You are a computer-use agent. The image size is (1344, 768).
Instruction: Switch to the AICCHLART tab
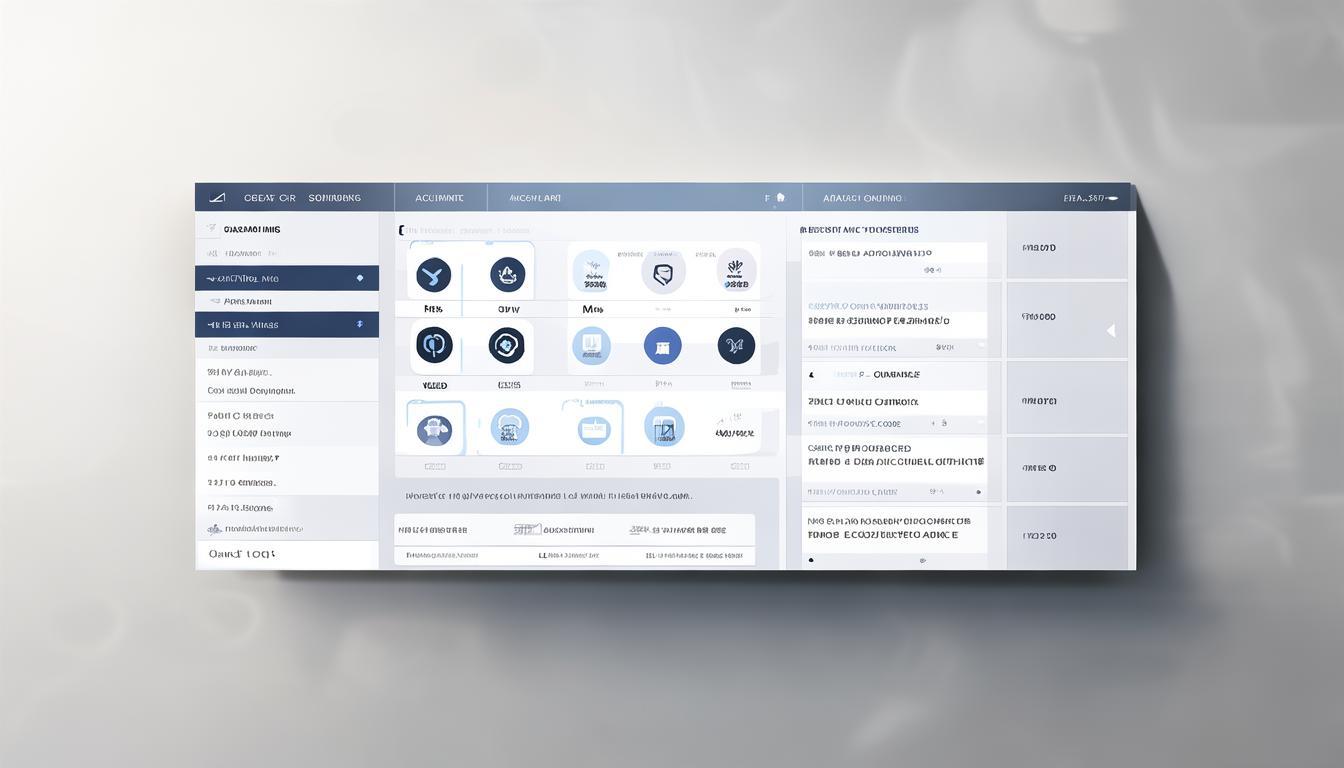click(x=535, y=198)
